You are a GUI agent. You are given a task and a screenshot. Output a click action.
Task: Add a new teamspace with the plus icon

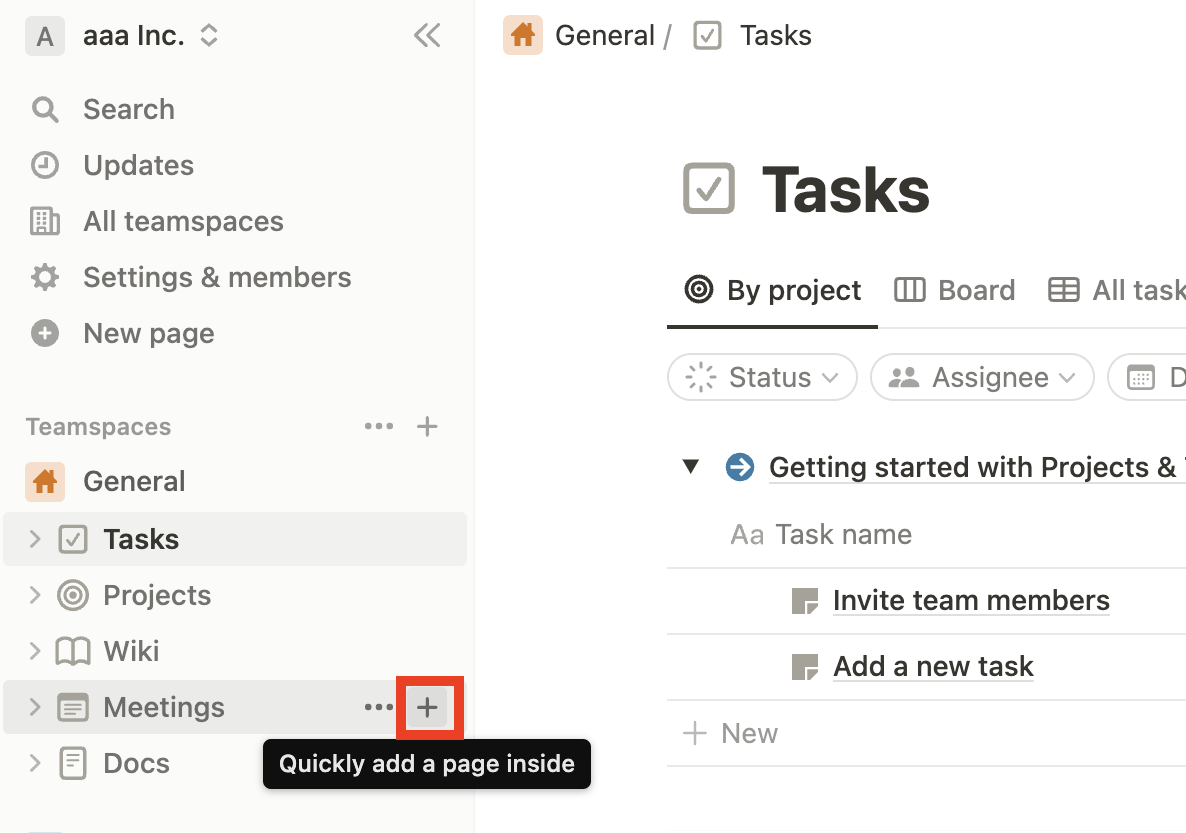pyautogui.click(x=427, y=426)
